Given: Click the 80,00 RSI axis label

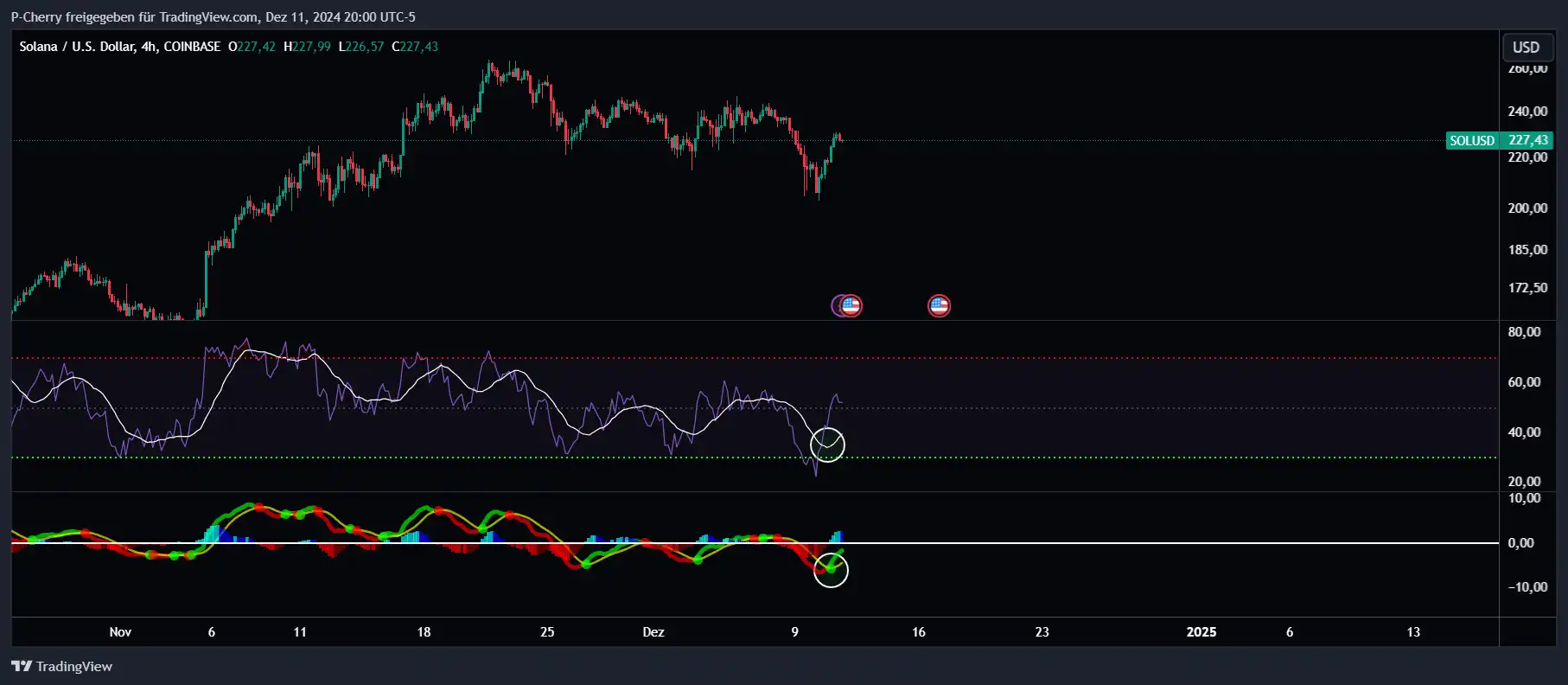Looking at the screenshot, I should (x=1524, y=332).
